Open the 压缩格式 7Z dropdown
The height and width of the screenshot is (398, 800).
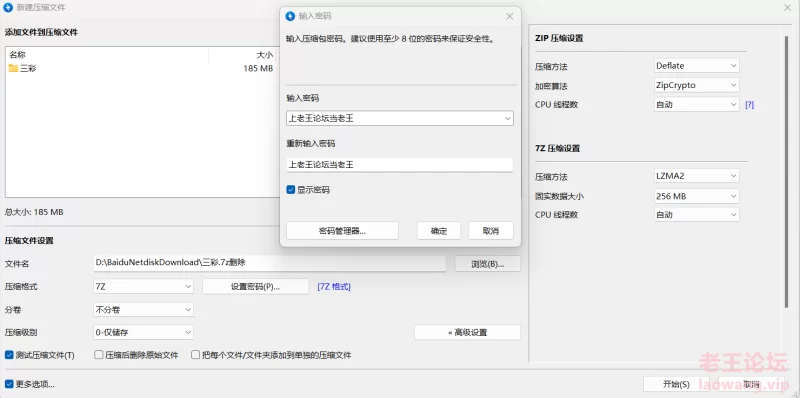[x=143, y=287]
